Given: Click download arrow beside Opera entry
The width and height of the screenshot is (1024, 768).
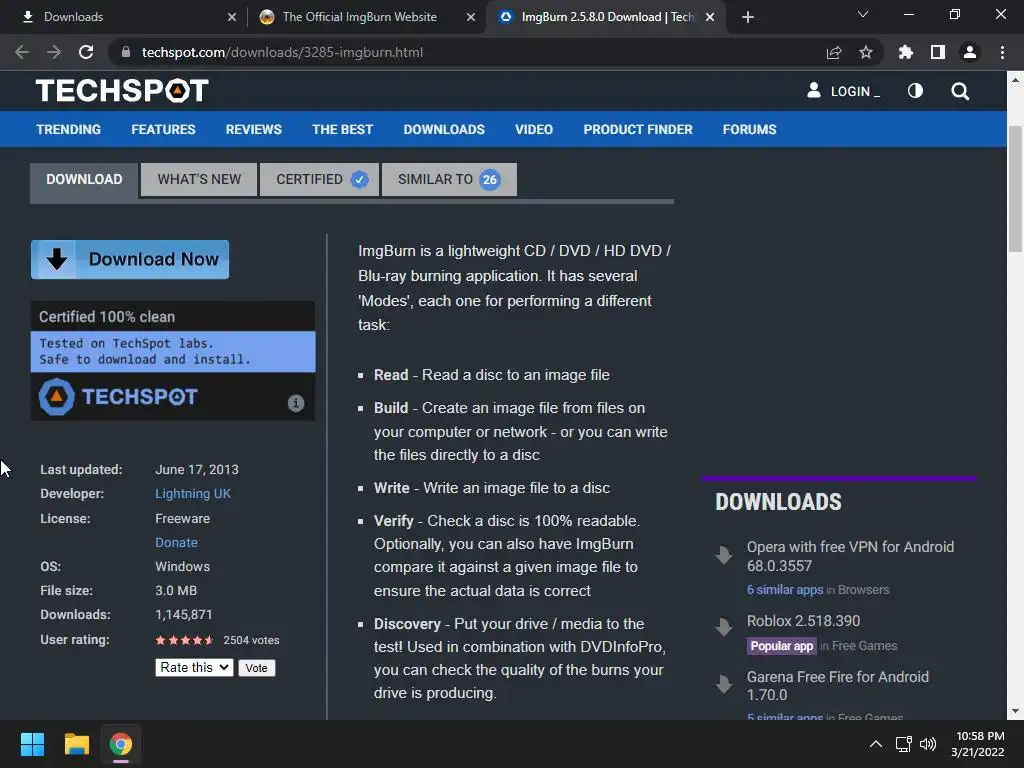Looking at the screenshot, I should (724, 555).
